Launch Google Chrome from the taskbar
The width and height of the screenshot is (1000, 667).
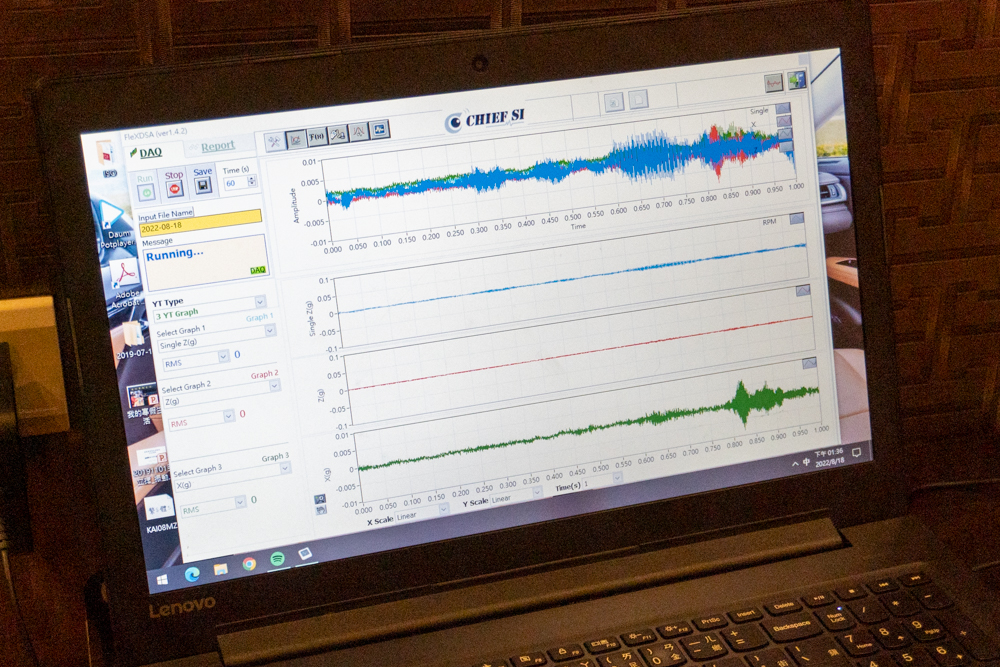(x=249, y=564)
